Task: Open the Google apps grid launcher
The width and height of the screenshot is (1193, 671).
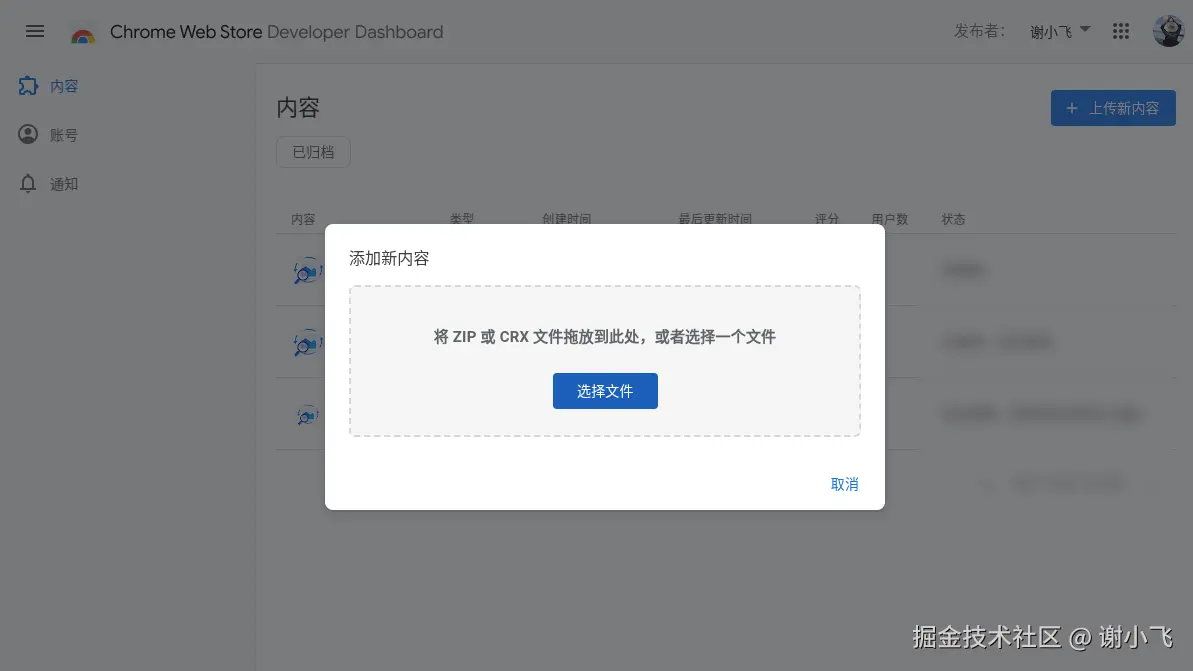Action: (x=1120, y=31)
